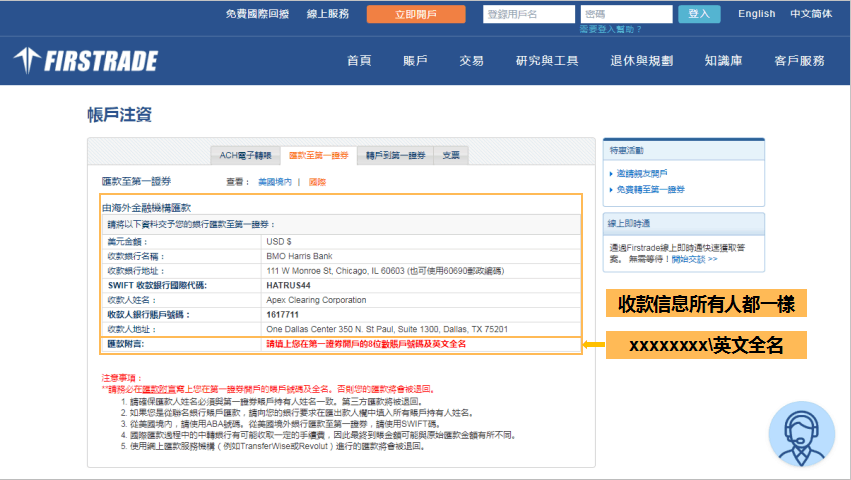Open the 客戶服務 navigation menu

799,61
